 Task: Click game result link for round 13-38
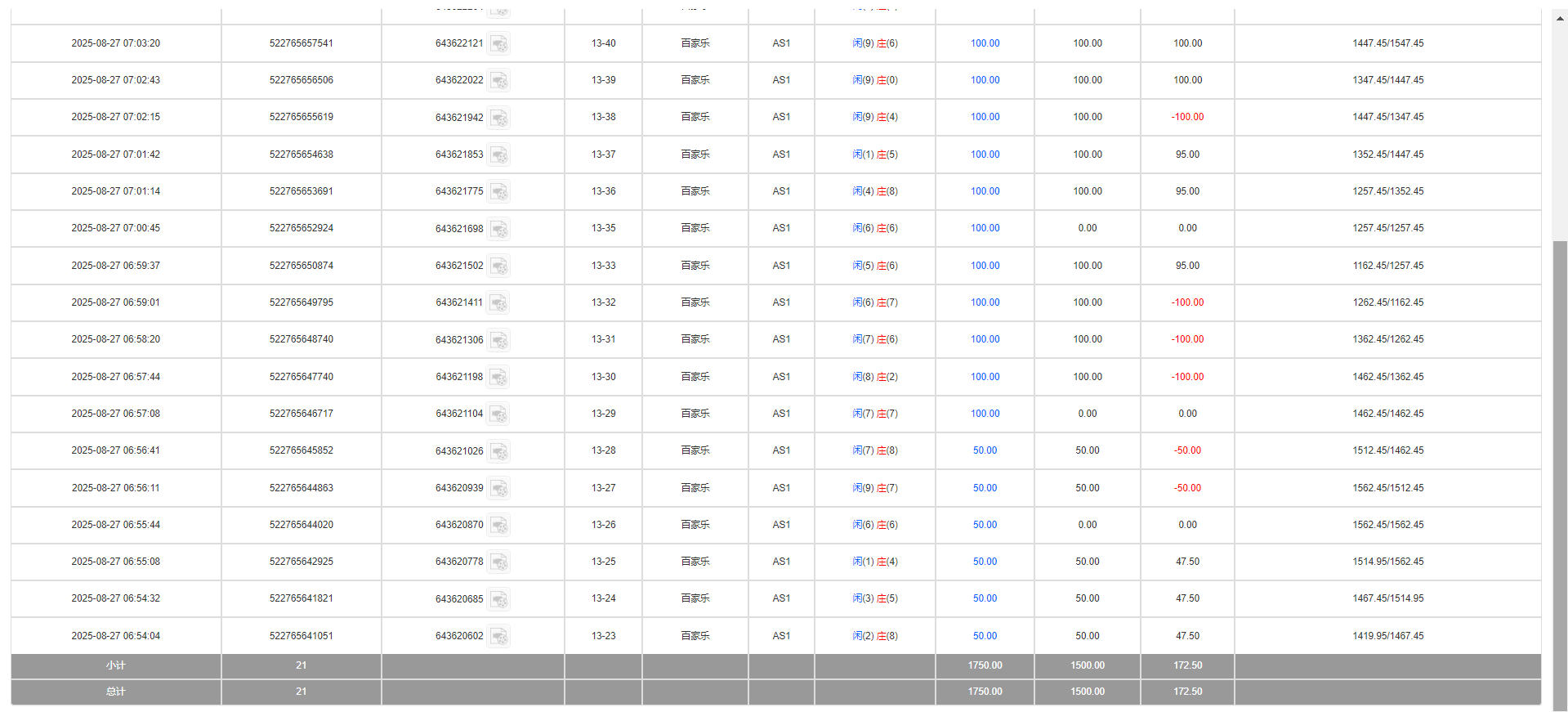874,117
